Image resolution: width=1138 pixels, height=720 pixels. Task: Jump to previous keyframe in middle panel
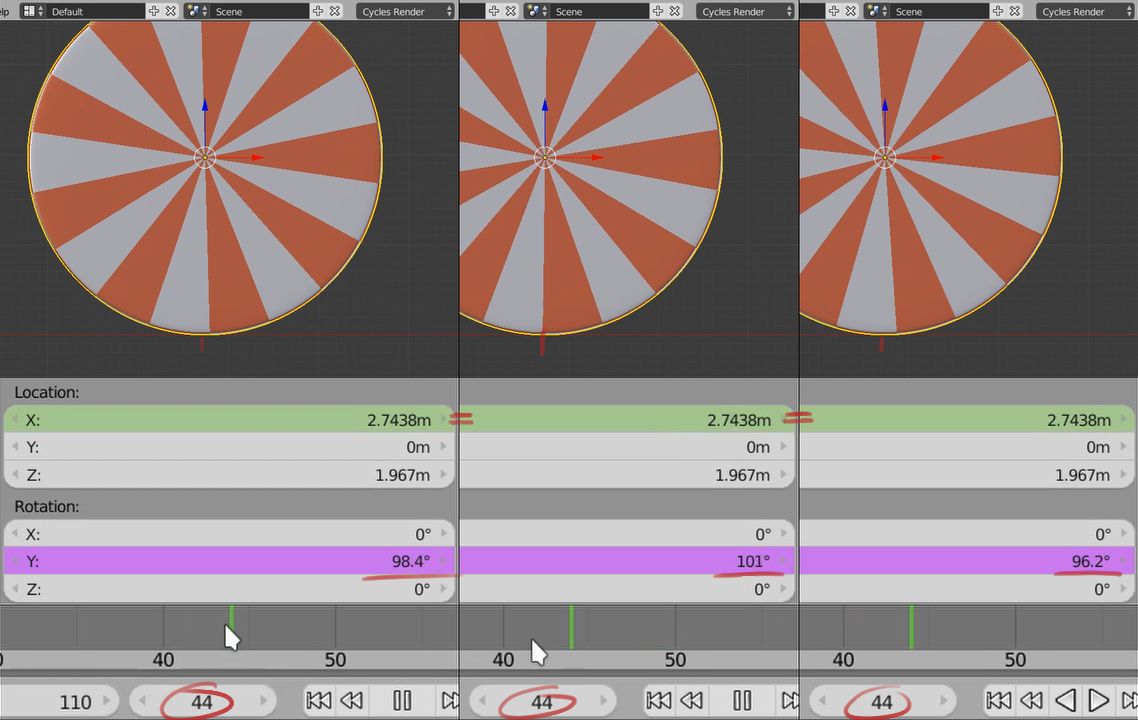(692, 700)
